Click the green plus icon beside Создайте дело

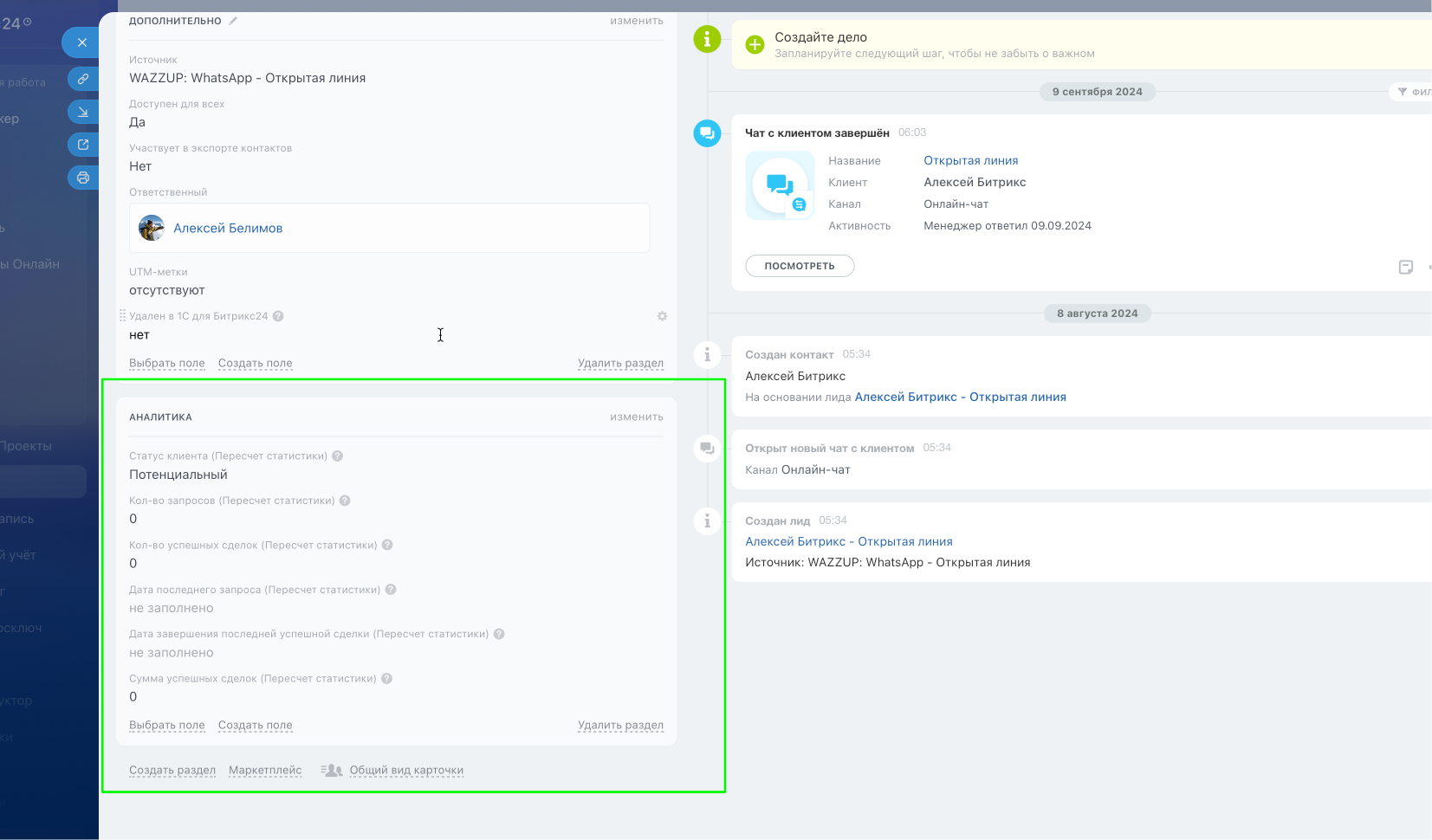pyautogui.click(x=755, y=45)
